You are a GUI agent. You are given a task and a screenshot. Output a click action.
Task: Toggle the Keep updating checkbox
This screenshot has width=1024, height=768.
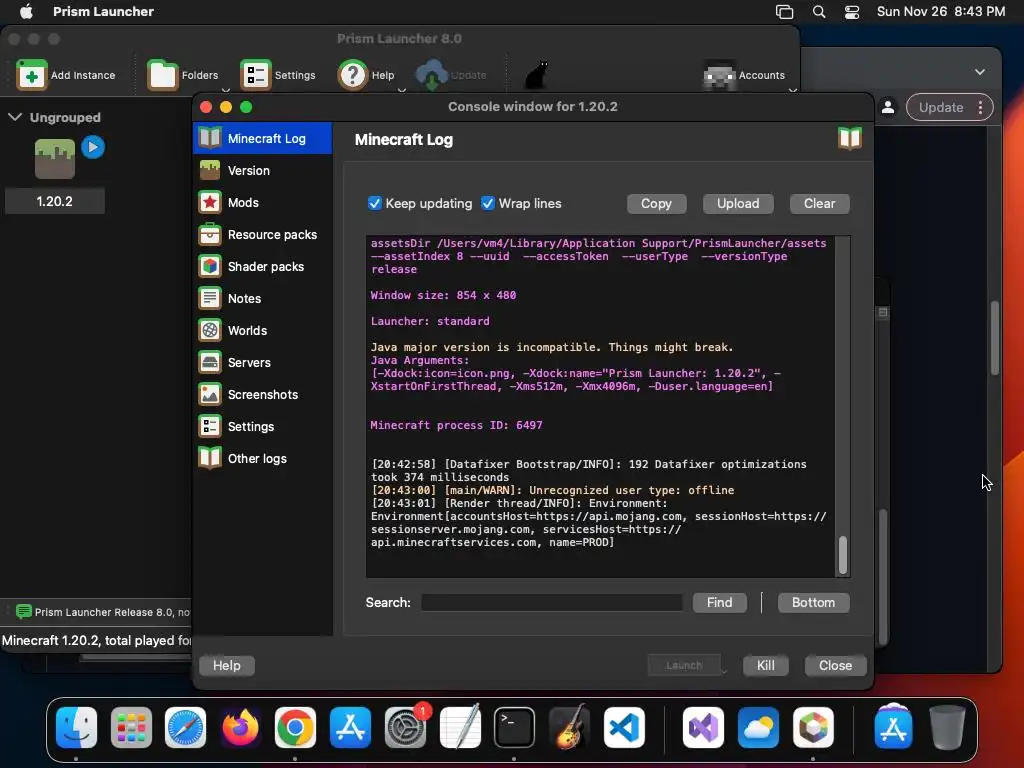pos(375,203)
